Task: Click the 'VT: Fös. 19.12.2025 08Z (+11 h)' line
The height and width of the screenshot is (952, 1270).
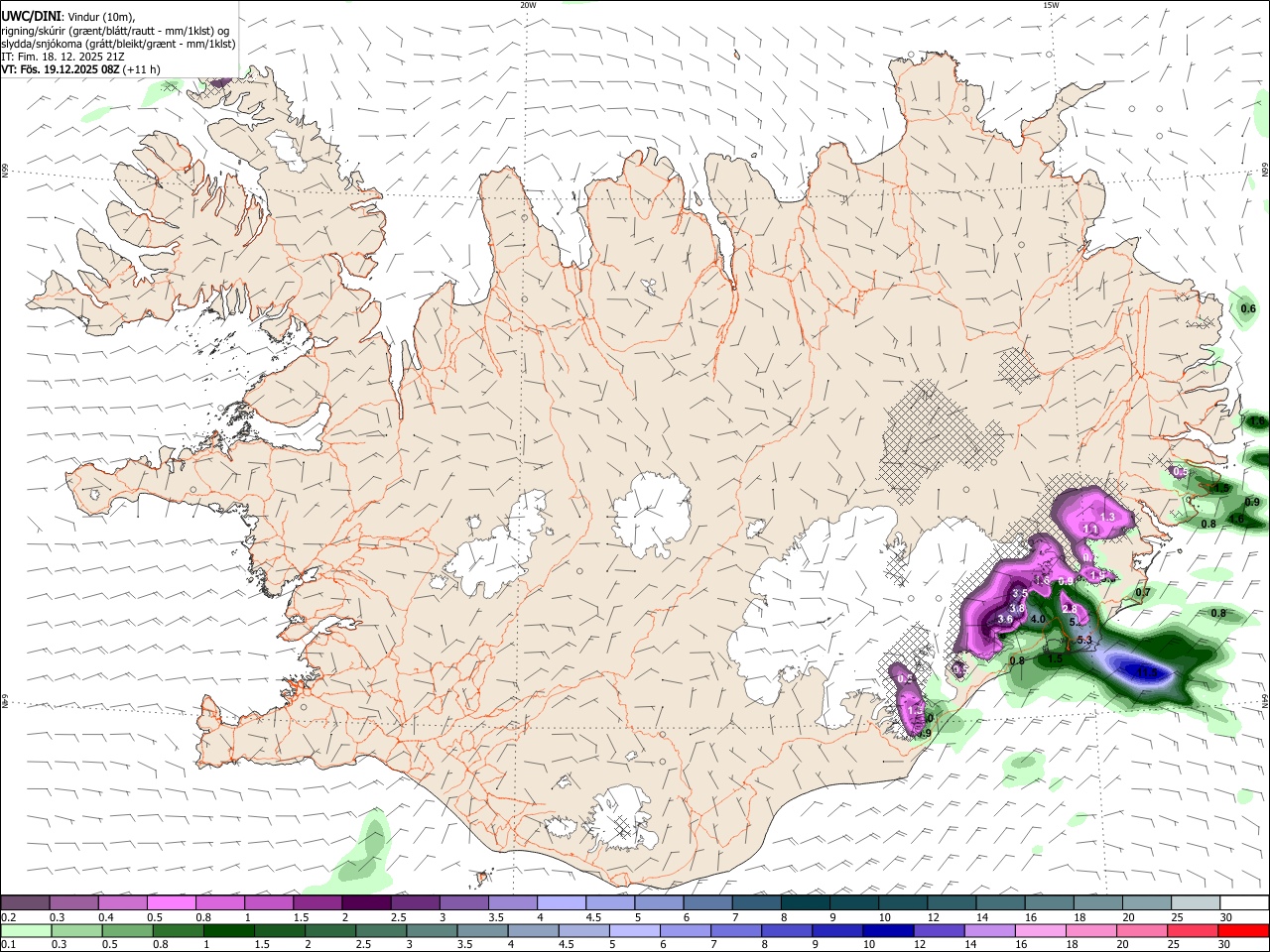Action: [80, 69]
